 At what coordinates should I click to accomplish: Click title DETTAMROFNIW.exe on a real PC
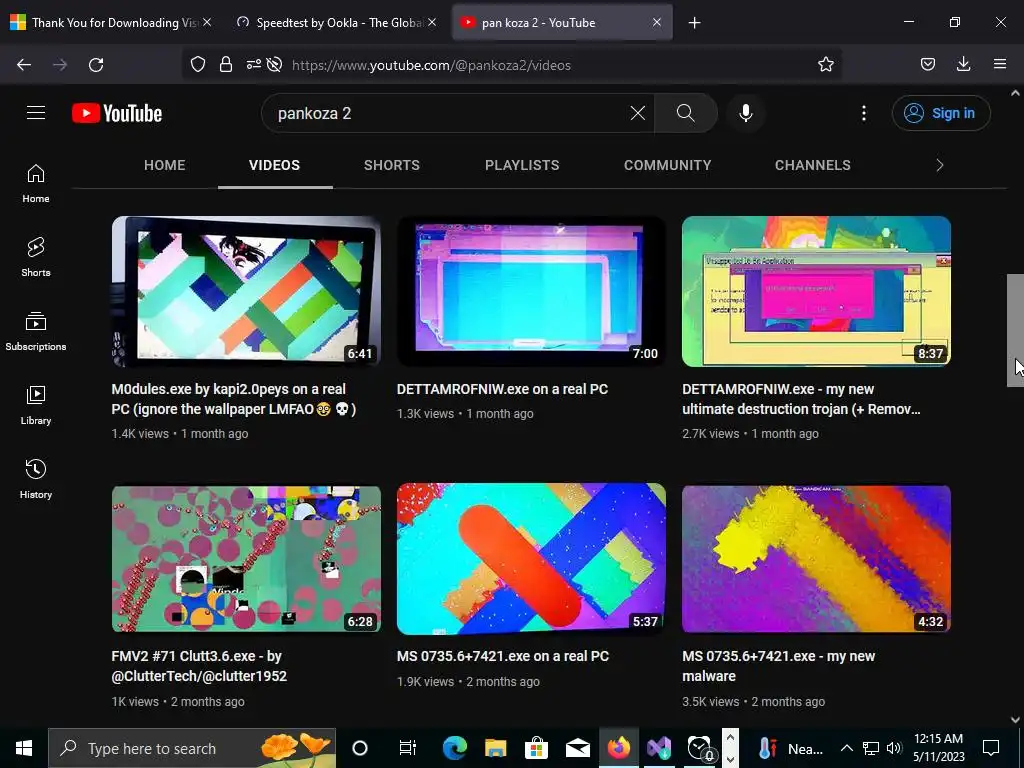(502, 389)
